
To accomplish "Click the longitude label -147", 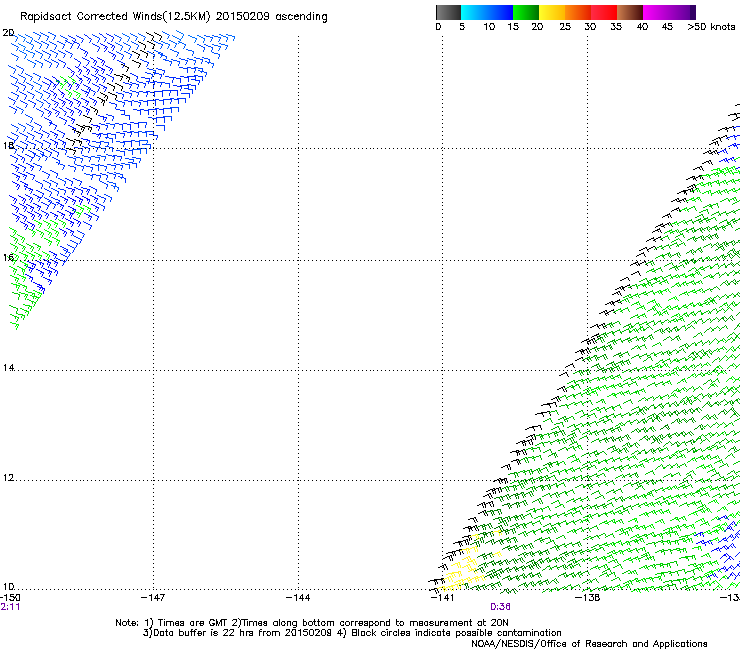I will (153, 598).
